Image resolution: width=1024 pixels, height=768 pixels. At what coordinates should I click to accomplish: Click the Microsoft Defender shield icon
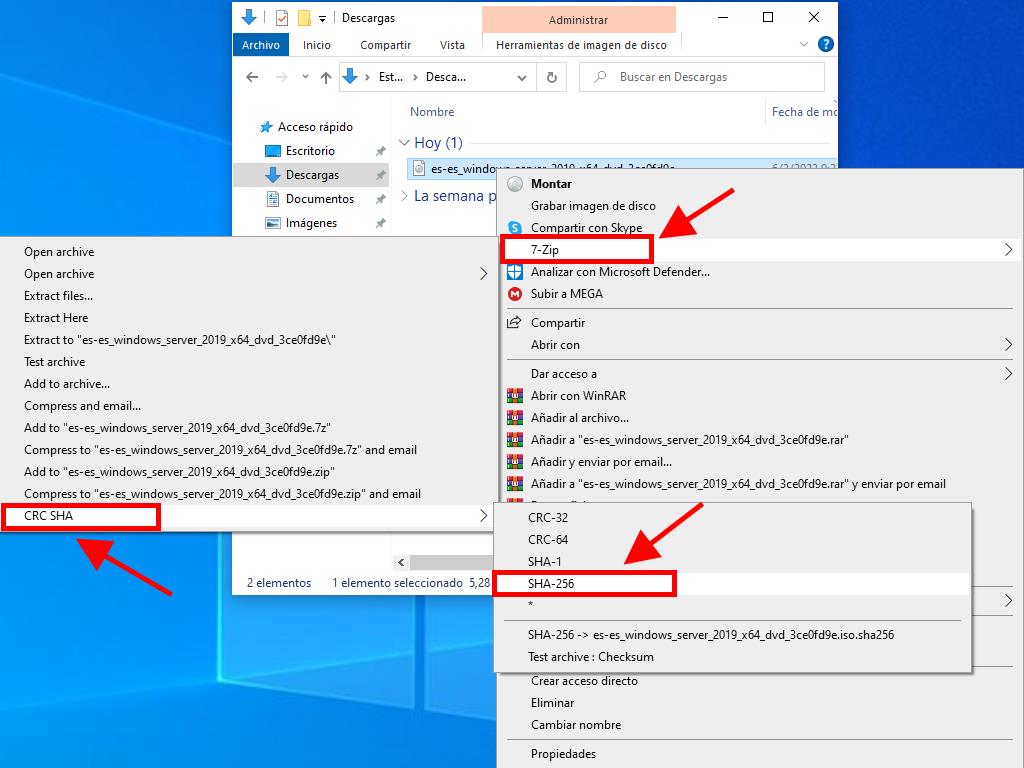tap(515, 272)
